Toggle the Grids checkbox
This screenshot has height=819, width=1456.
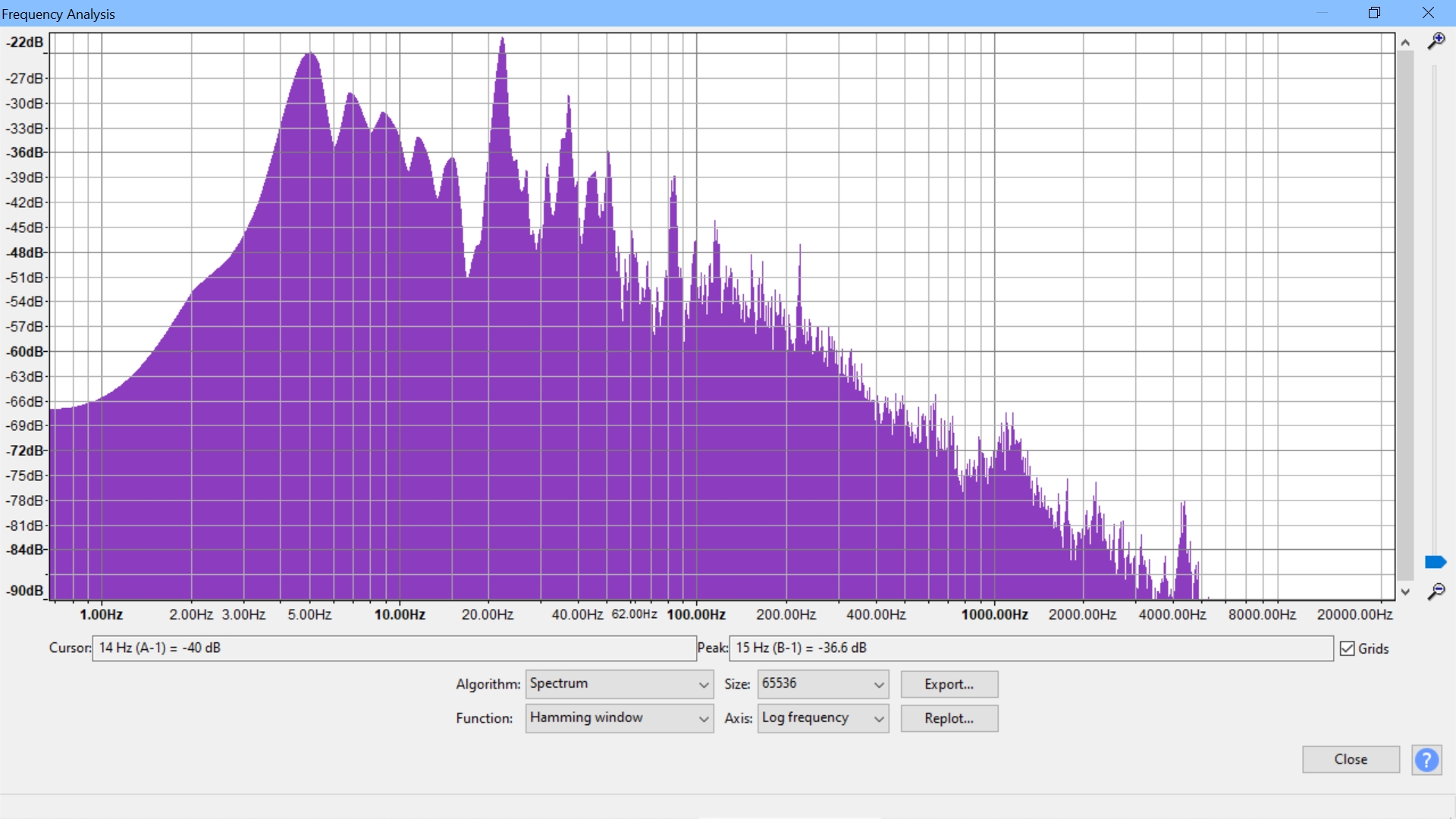click(x=1348, y=648)
